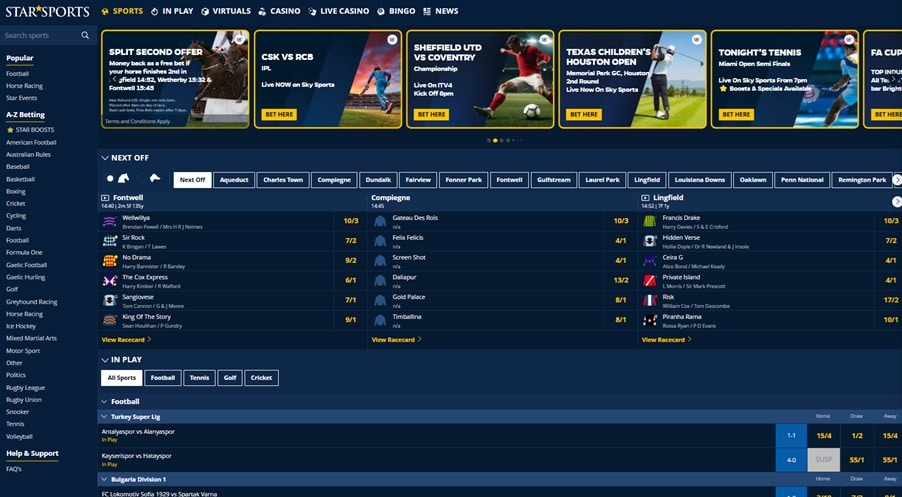Click BET HERE on Houston Open banner

click(584, 114)
